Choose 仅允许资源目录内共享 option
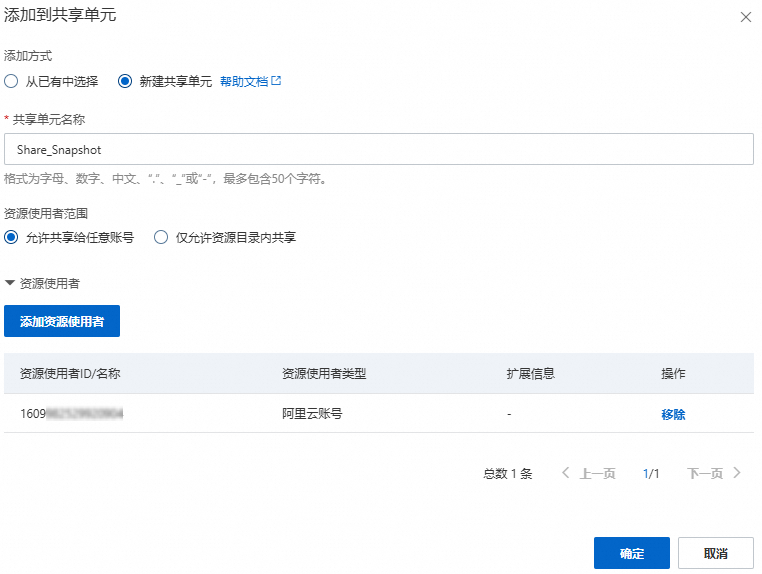The height and width of the screenshot is (574, 762). (161, 237)
